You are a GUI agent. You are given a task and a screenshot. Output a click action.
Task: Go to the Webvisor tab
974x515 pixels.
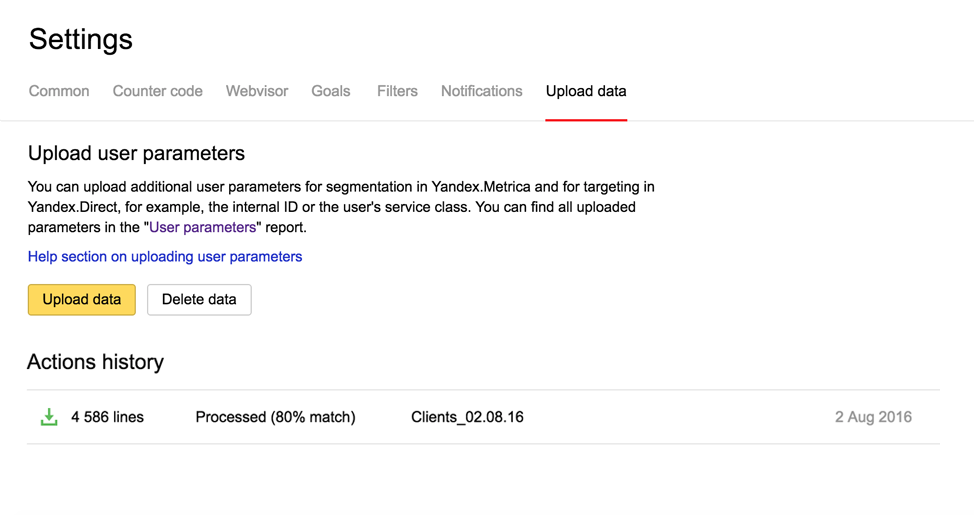point(257,91)
